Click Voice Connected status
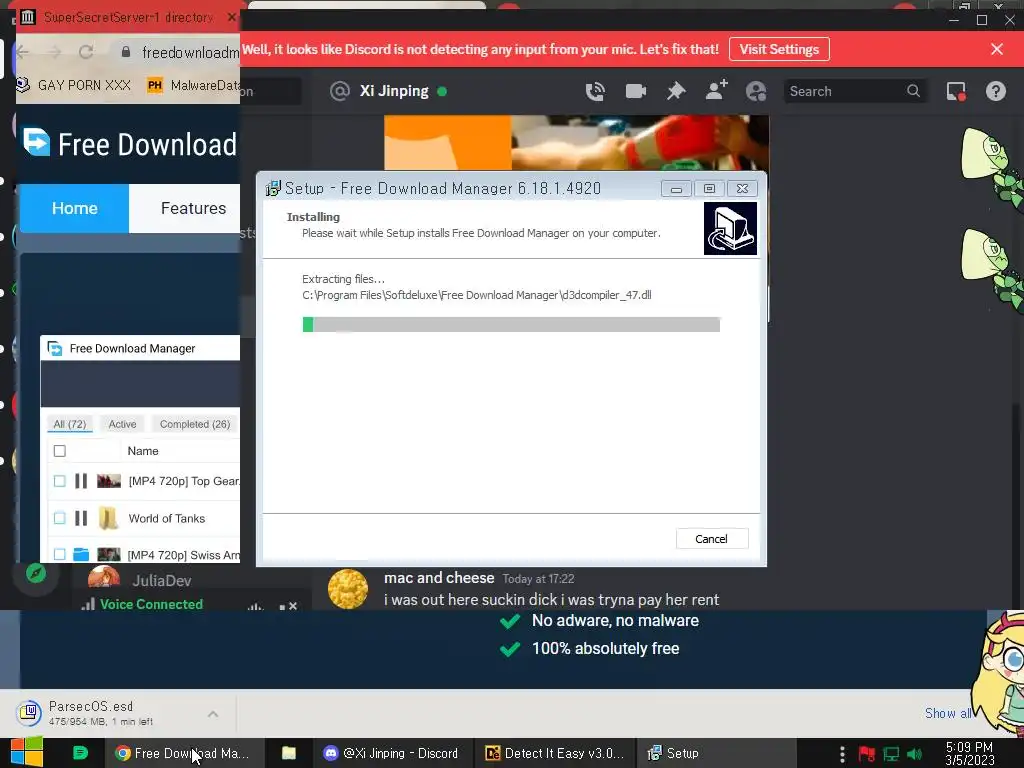1024x768 pixels. pyautogui.click(x=151, y=604)
